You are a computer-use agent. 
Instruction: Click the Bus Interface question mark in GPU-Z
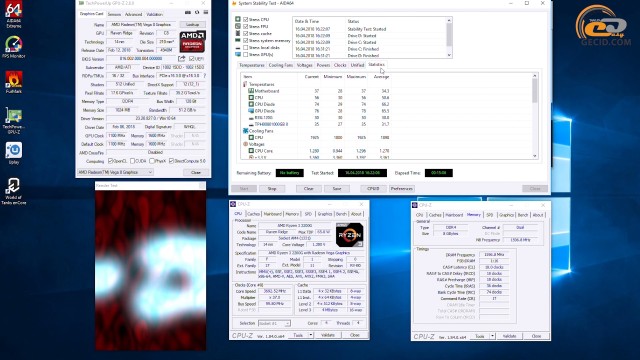point(204,76)
